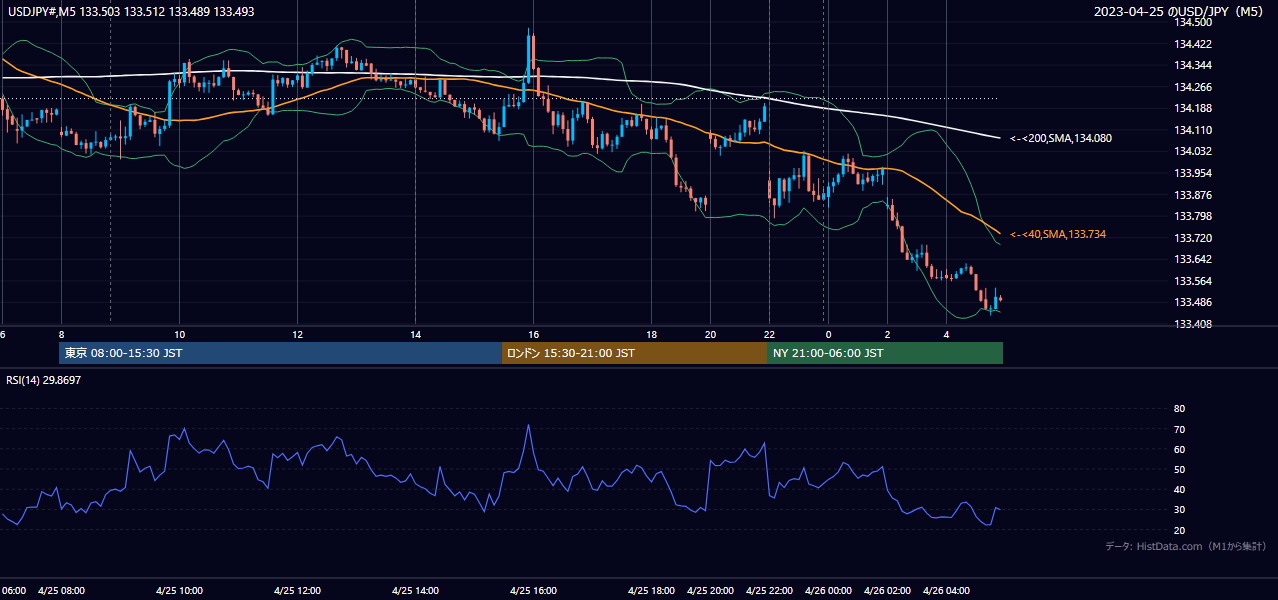
Task: Click the RSI axis value 40
Action: [1179, 489]
